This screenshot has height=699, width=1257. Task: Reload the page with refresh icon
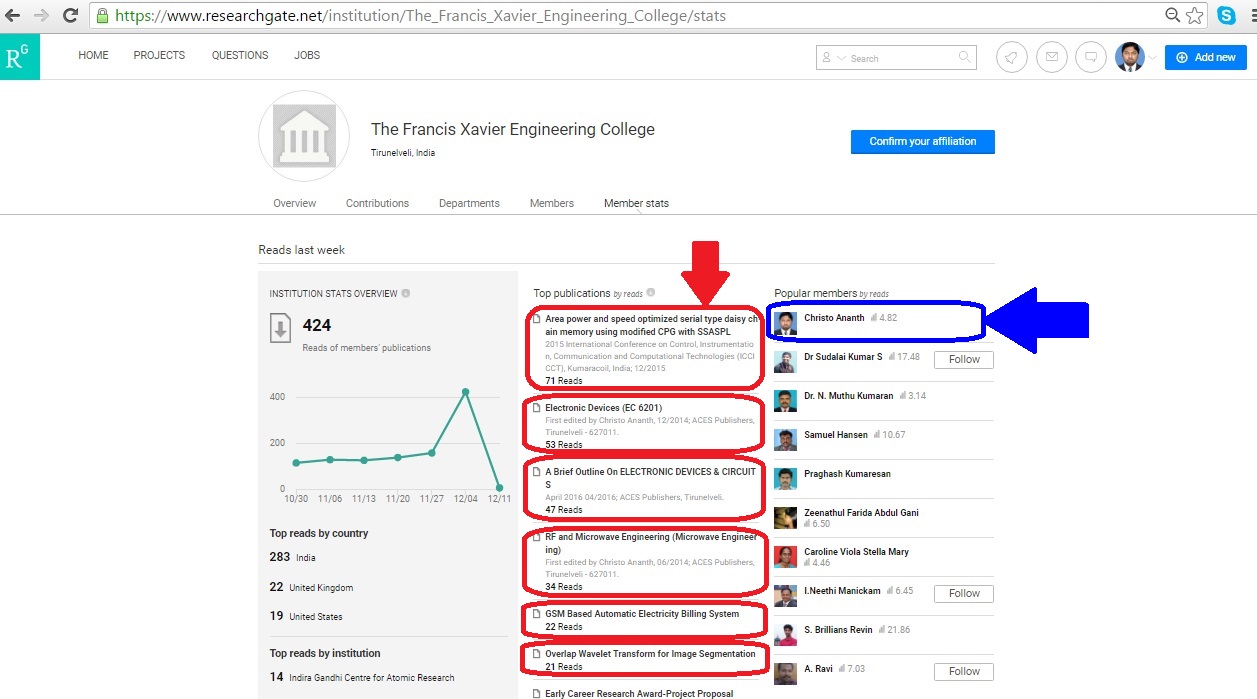(x=71, y=16)
